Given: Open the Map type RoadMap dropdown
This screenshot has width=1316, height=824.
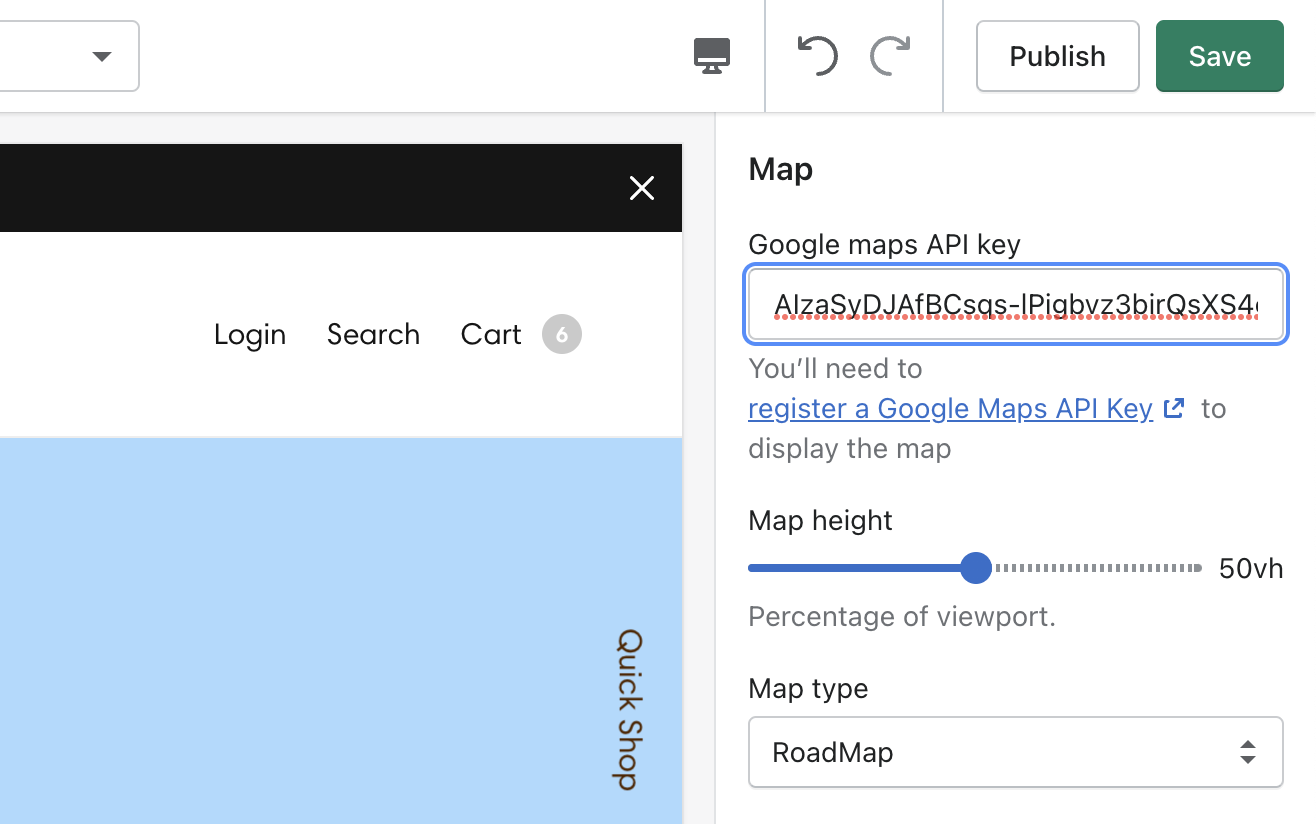Looking at the screenshot, I should pyautogui.click(x=1015, y=752).
